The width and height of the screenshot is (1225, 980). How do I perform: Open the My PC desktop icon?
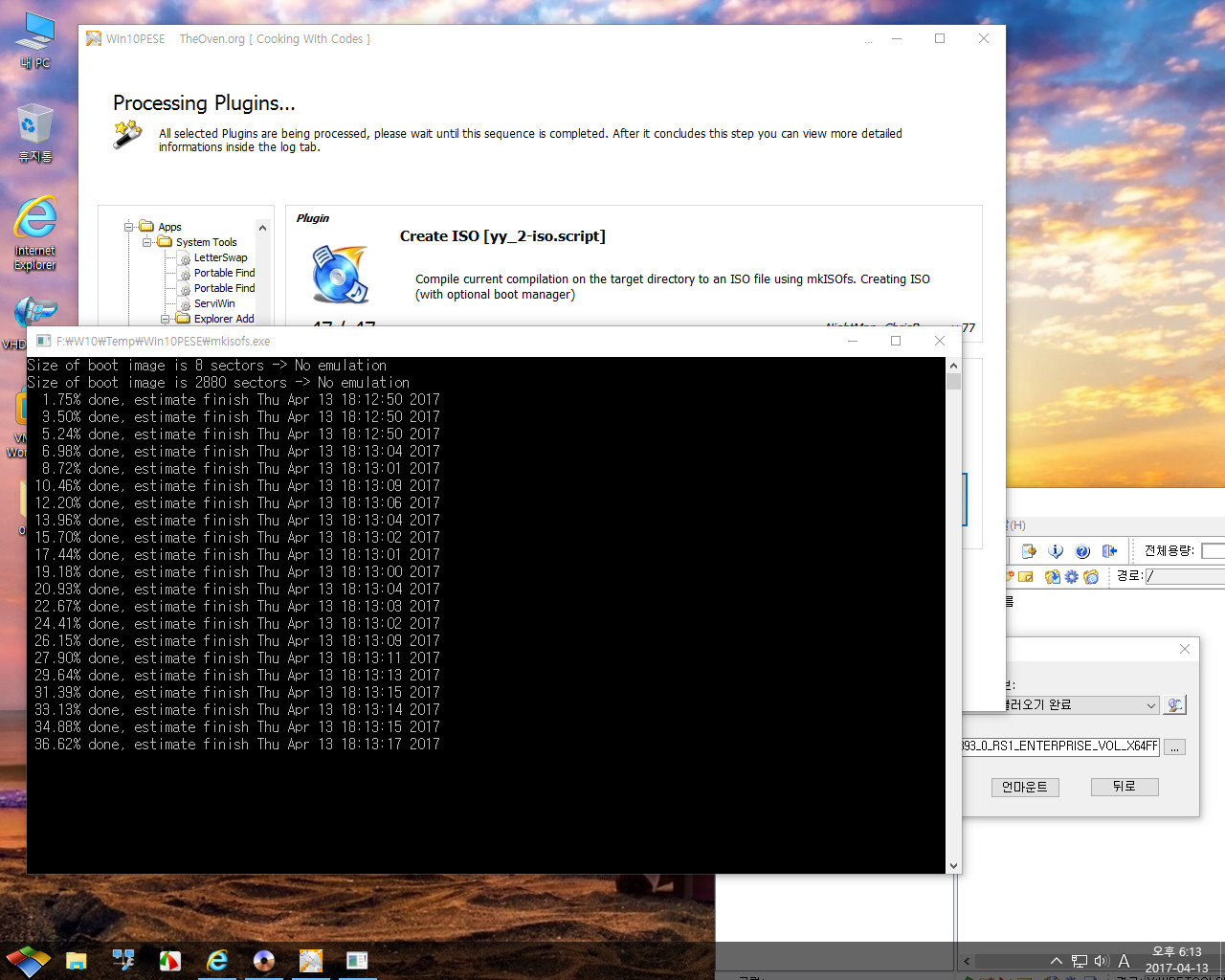tap(35, 40)
